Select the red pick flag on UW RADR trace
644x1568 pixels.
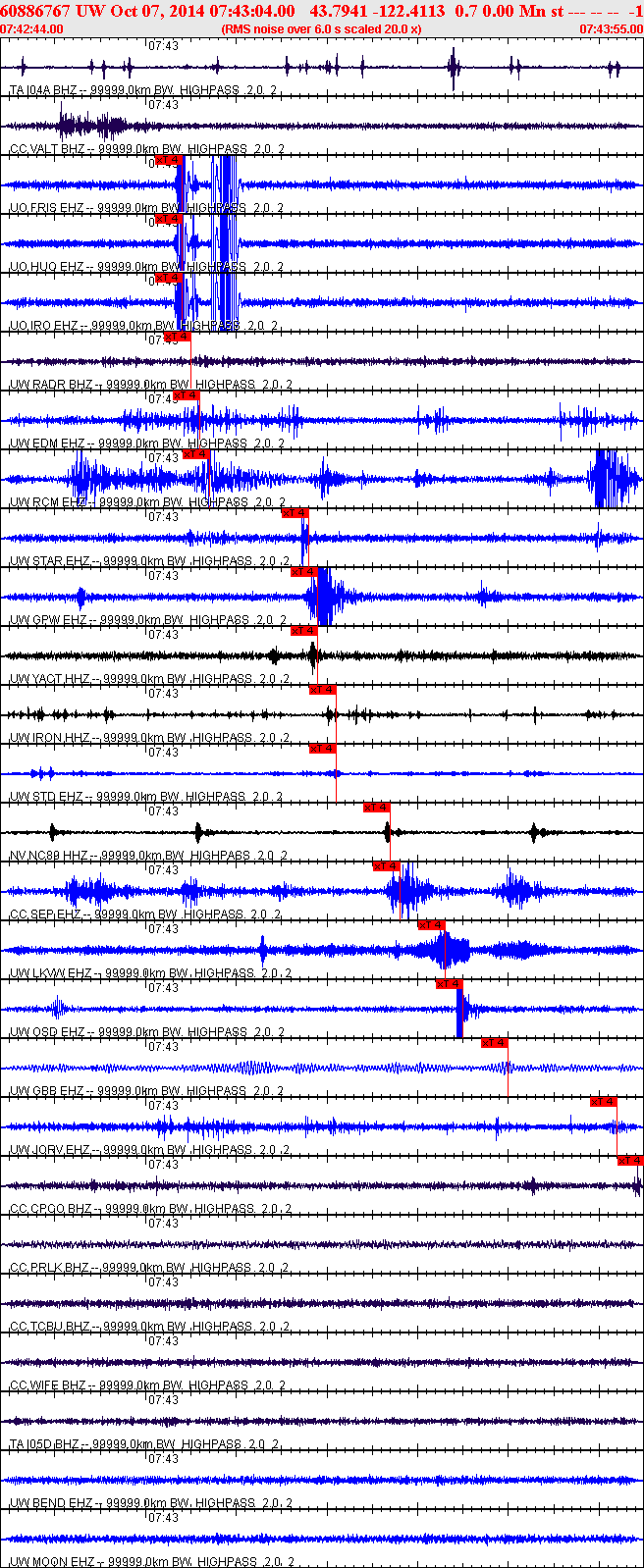pyautogui.click(x=178, y=337)
